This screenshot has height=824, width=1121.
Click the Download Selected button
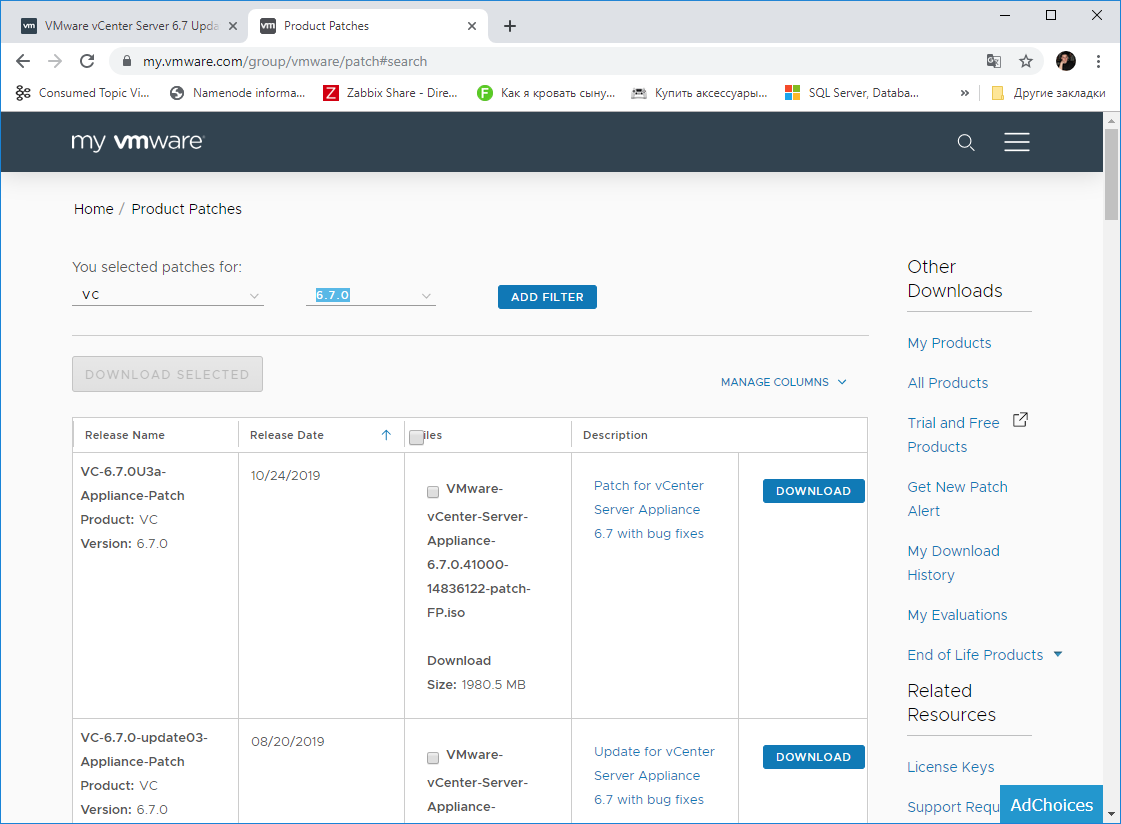(167, 374)
